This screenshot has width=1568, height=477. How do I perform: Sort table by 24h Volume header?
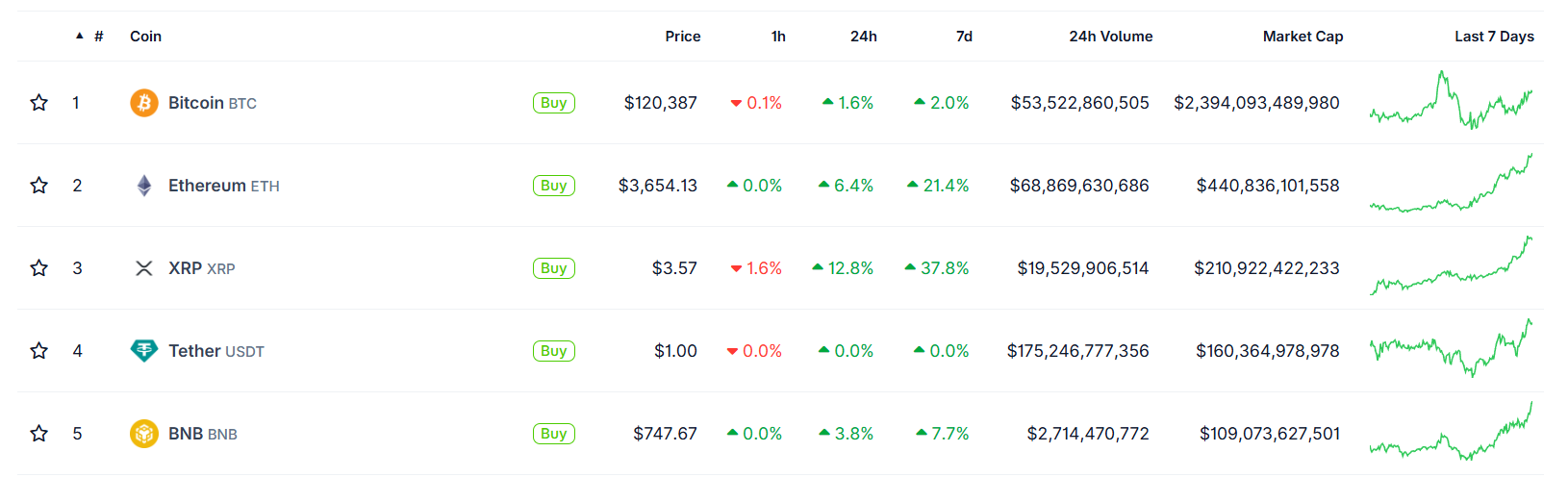point(1110,37)
